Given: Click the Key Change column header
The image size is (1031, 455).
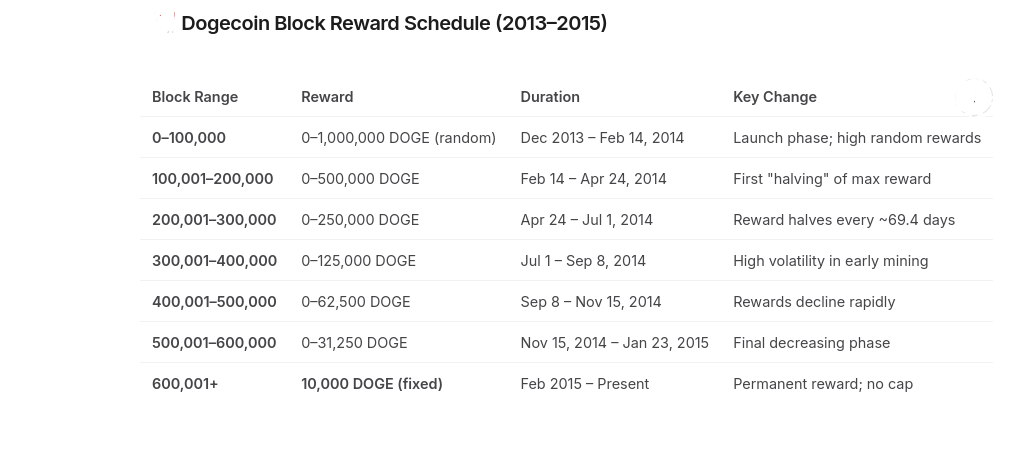Looking at the screenshot, I should tap(775, 97).
